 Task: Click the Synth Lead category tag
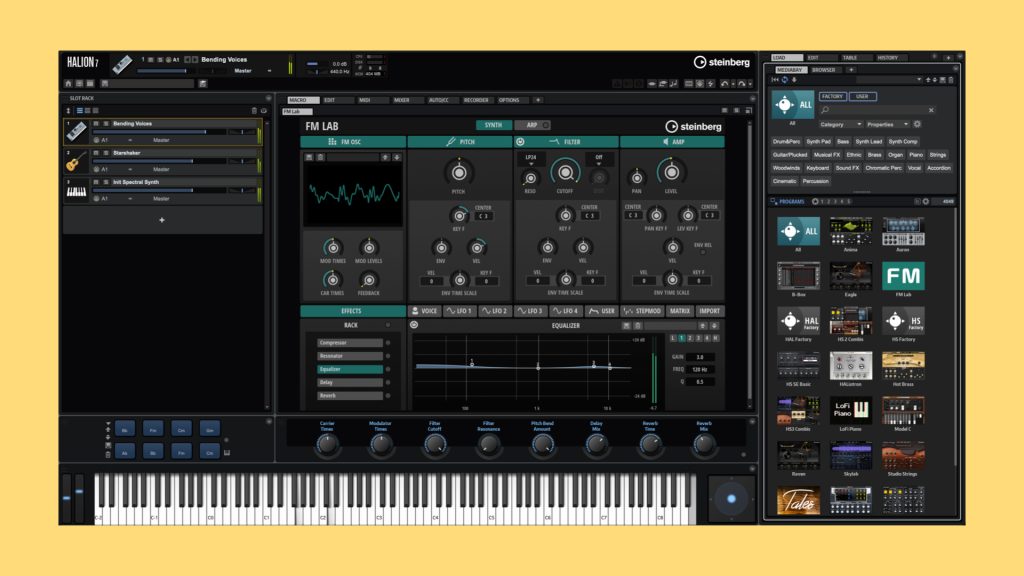point(868,142)
